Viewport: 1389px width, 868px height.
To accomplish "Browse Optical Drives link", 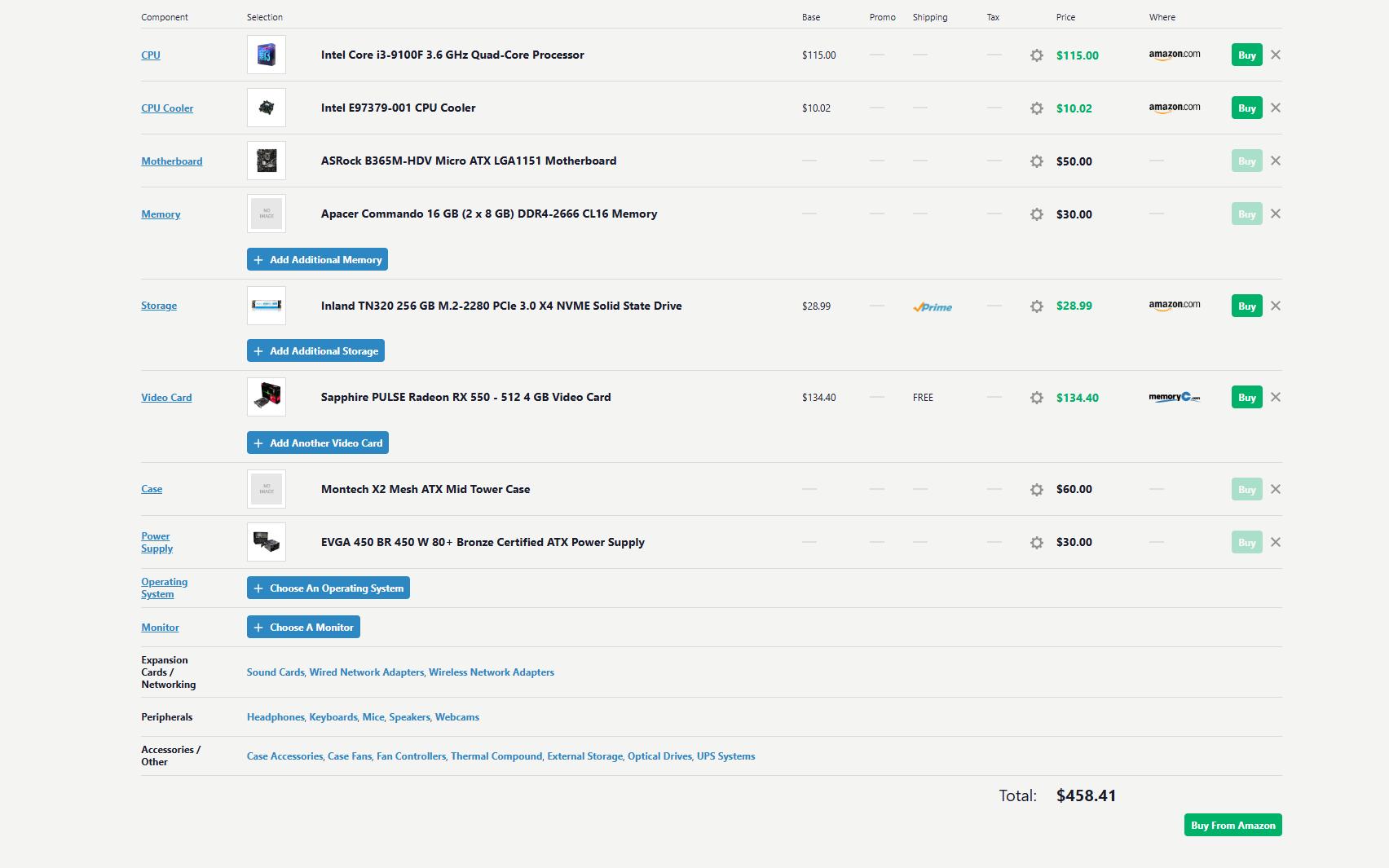I will 659,756.
